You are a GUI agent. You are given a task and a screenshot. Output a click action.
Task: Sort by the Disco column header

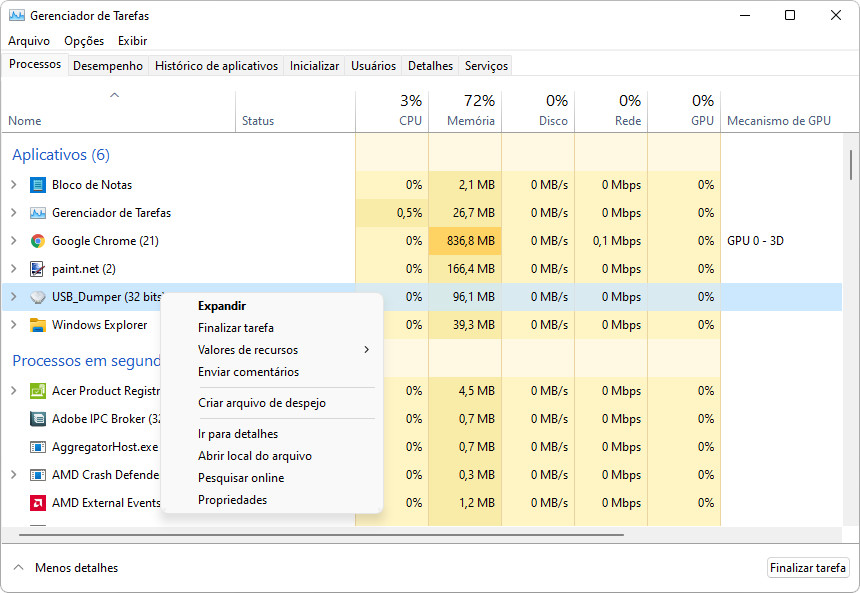click(538, 112)
